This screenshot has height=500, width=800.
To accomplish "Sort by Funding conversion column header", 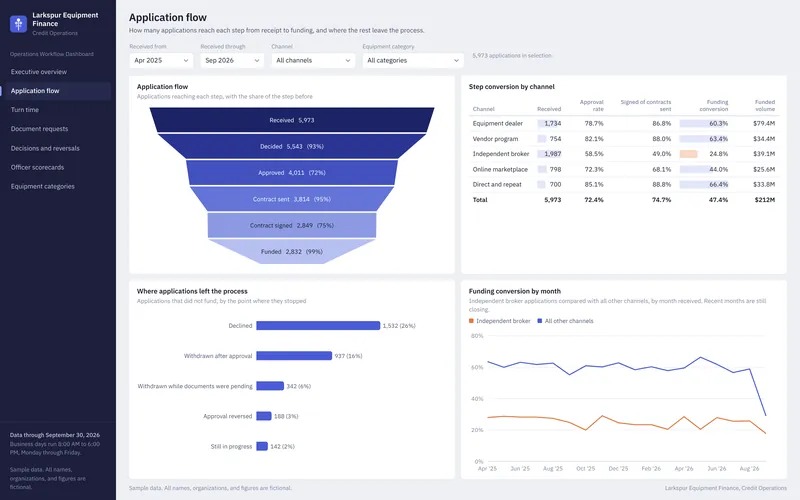I will point(714,105).
